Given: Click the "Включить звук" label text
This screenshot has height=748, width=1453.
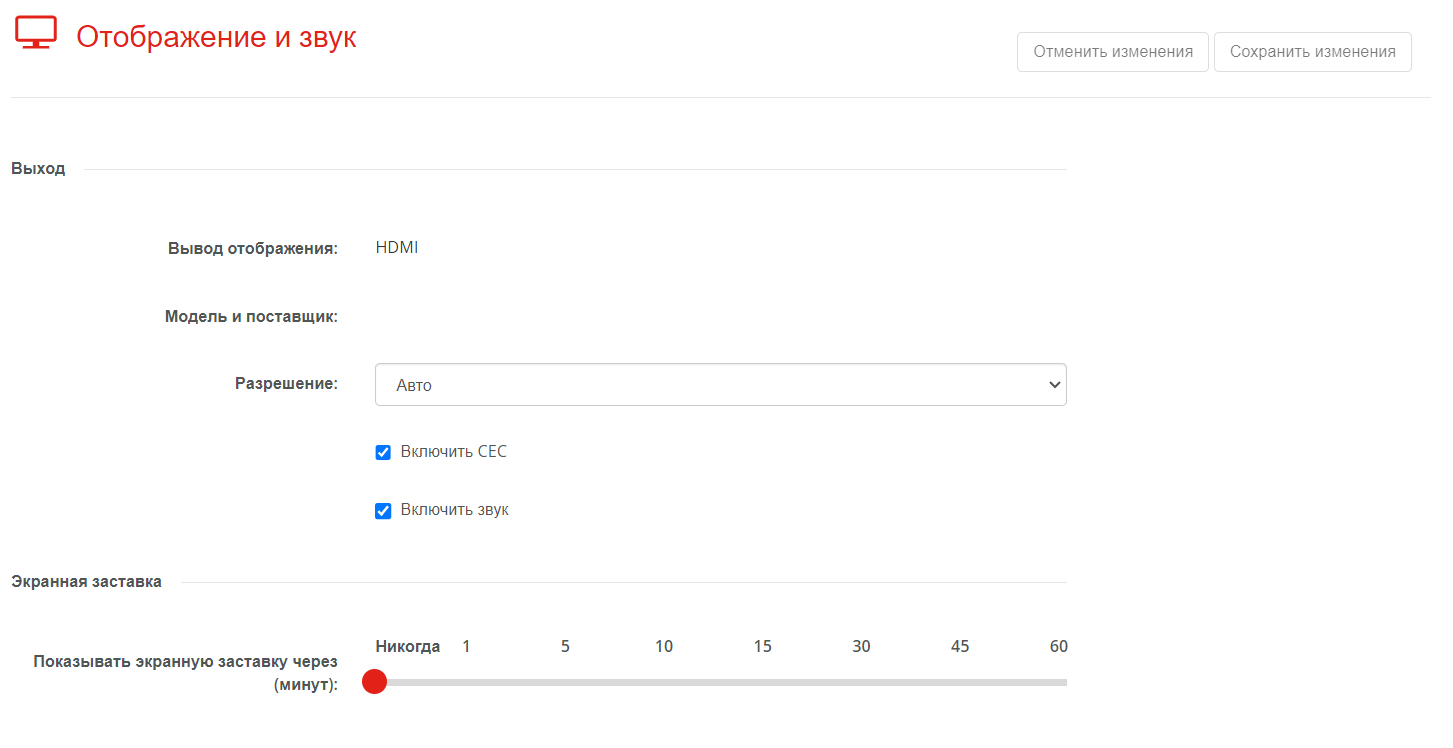Looking at the screenshot, I should pyautogui.click(x=455, y=509).
